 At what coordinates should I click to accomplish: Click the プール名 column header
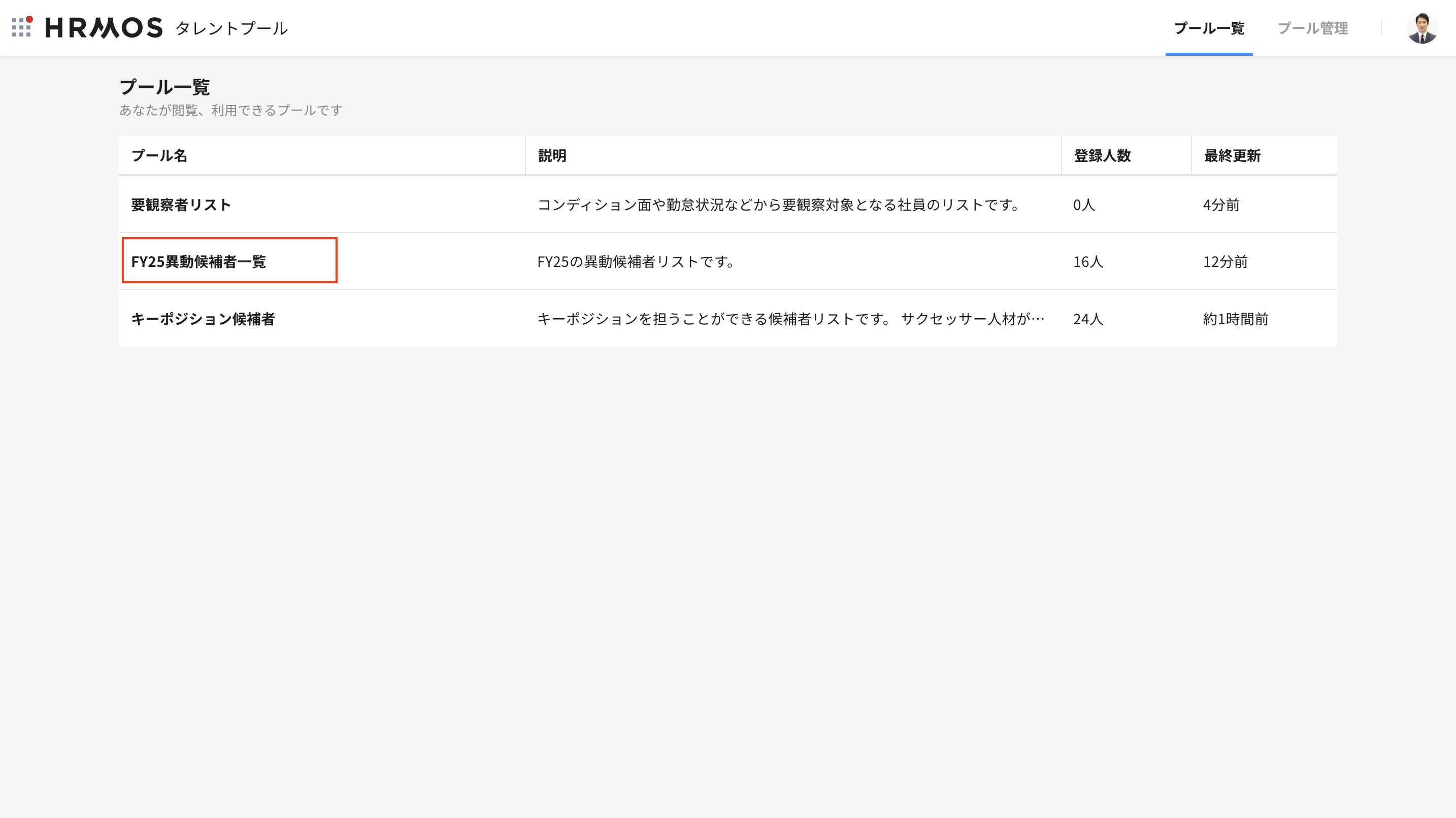(x=159, y=156)
